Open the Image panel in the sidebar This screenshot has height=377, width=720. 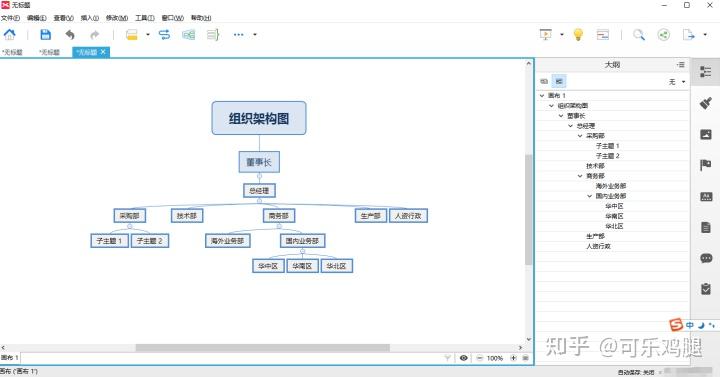pyautogui.click(x=706, y=134)
